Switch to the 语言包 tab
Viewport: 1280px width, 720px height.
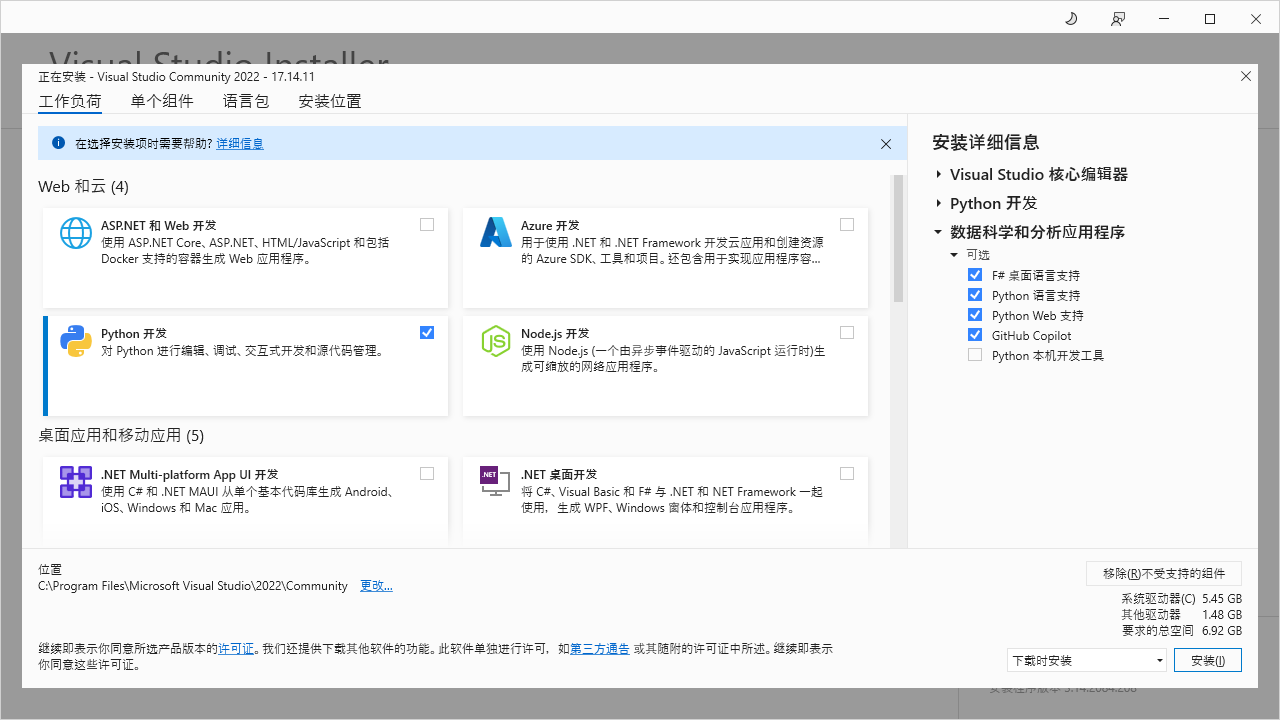[x=246, y=101]
